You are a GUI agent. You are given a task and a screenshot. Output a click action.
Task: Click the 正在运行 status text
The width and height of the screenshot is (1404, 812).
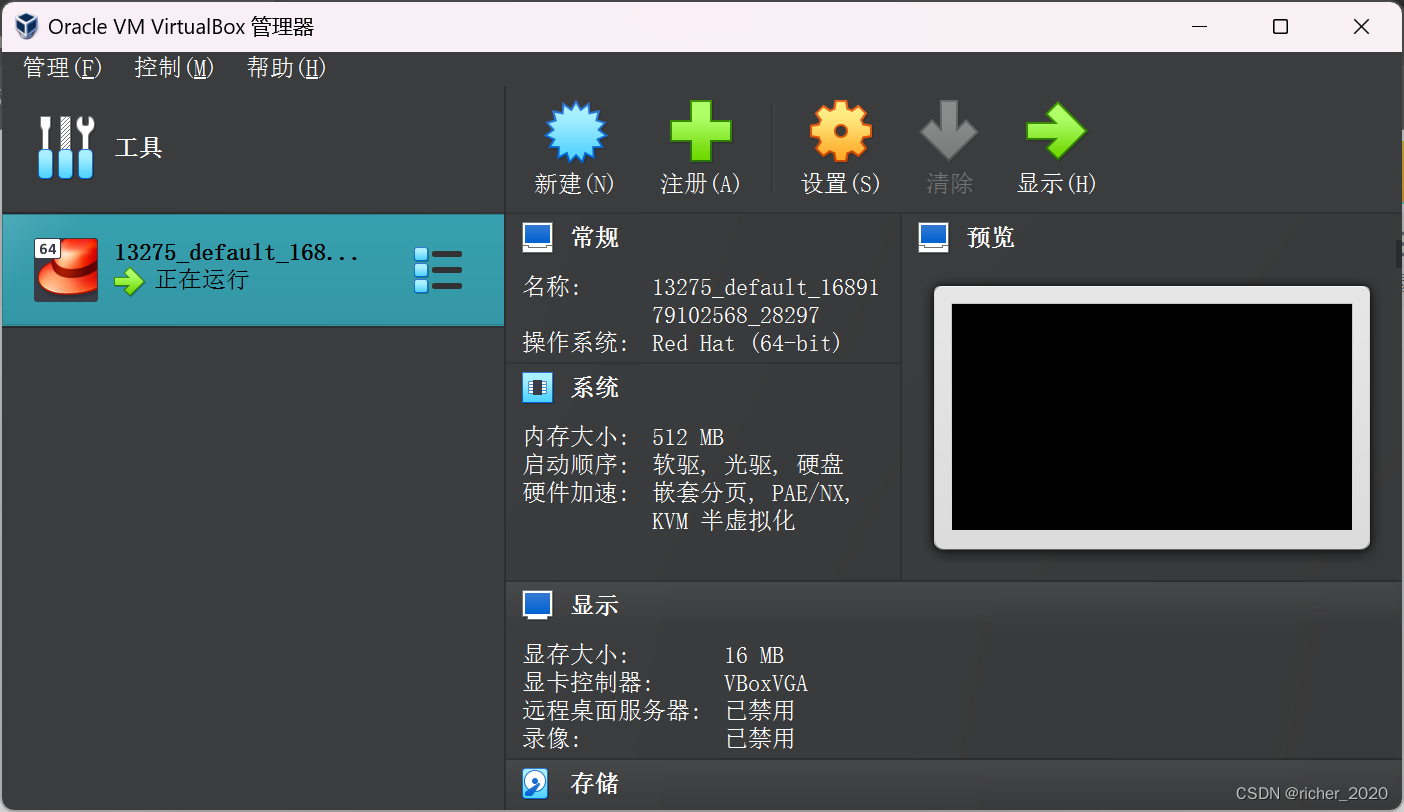pos(202,280)
